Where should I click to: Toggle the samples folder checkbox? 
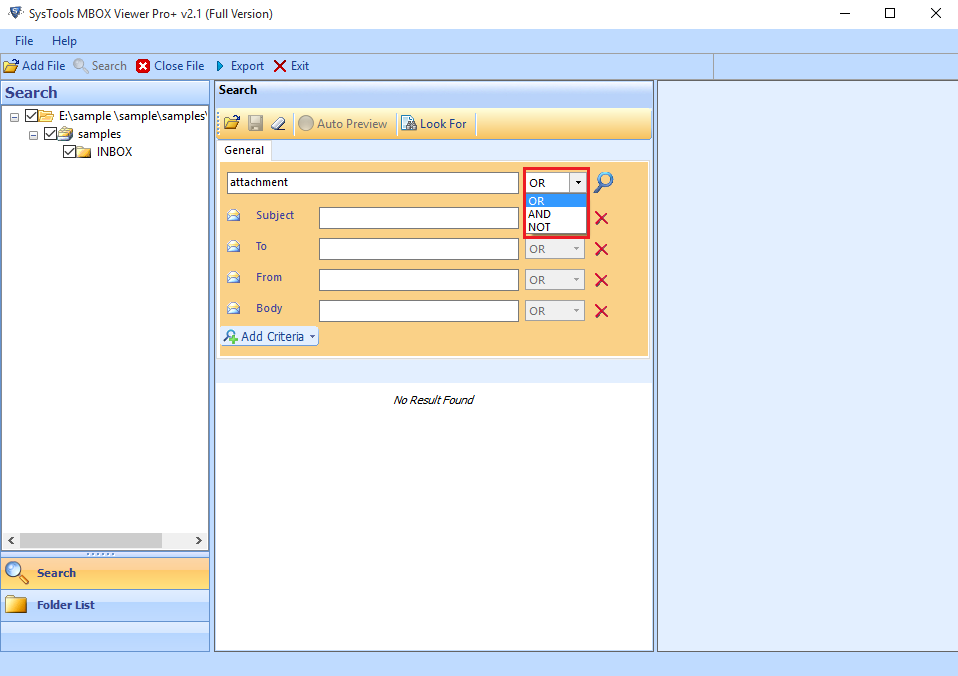click(50, 133)
